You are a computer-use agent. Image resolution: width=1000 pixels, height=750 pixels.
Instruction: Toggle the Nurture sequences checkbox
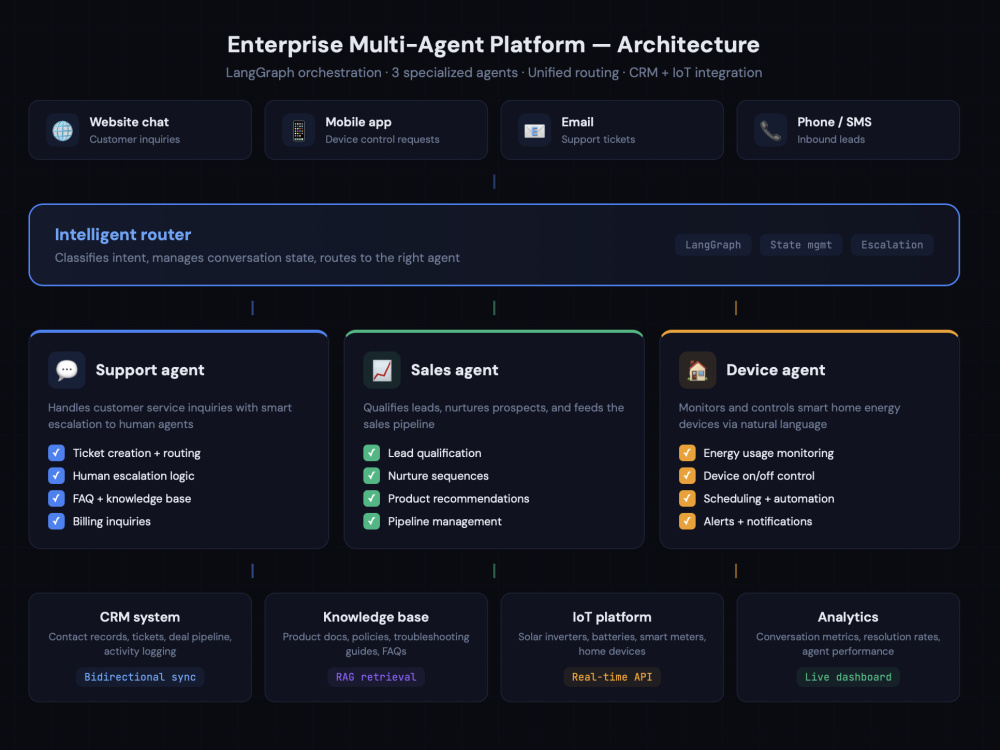tap(371, 476)
